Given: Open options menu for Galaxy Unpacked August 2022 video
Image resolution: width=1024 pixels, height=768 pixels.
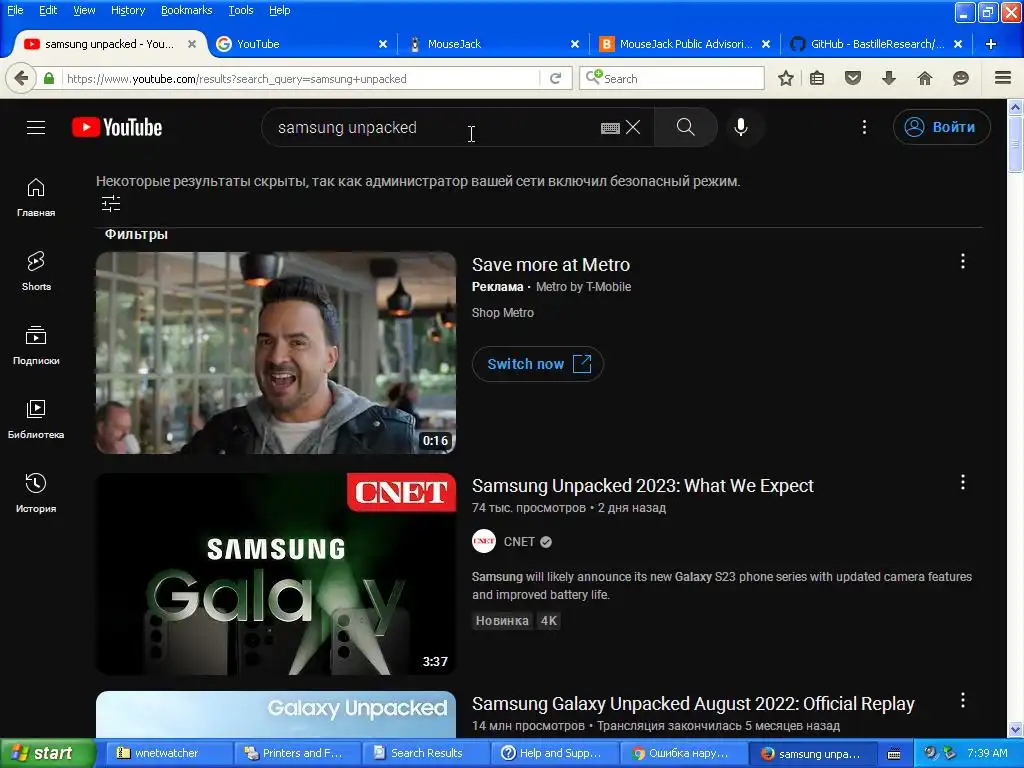Looking at the screenshot, I should 963,701.
